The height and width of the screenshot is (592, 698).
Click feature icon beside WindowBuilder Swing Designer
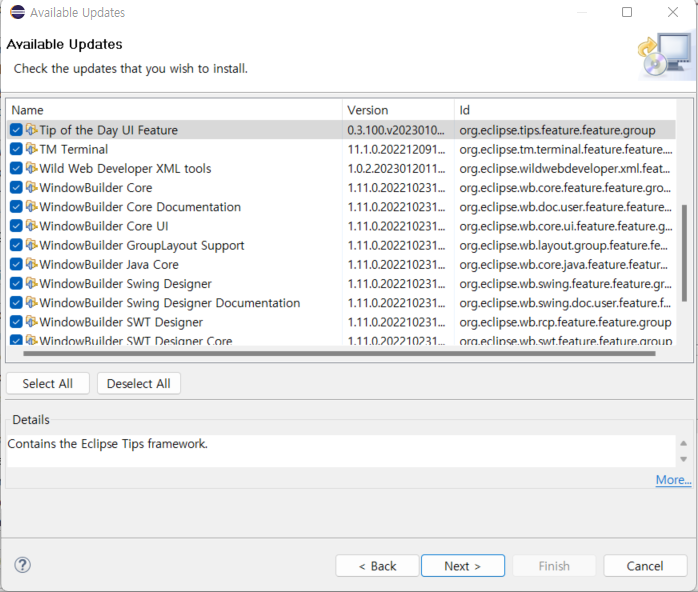(31, 283)
